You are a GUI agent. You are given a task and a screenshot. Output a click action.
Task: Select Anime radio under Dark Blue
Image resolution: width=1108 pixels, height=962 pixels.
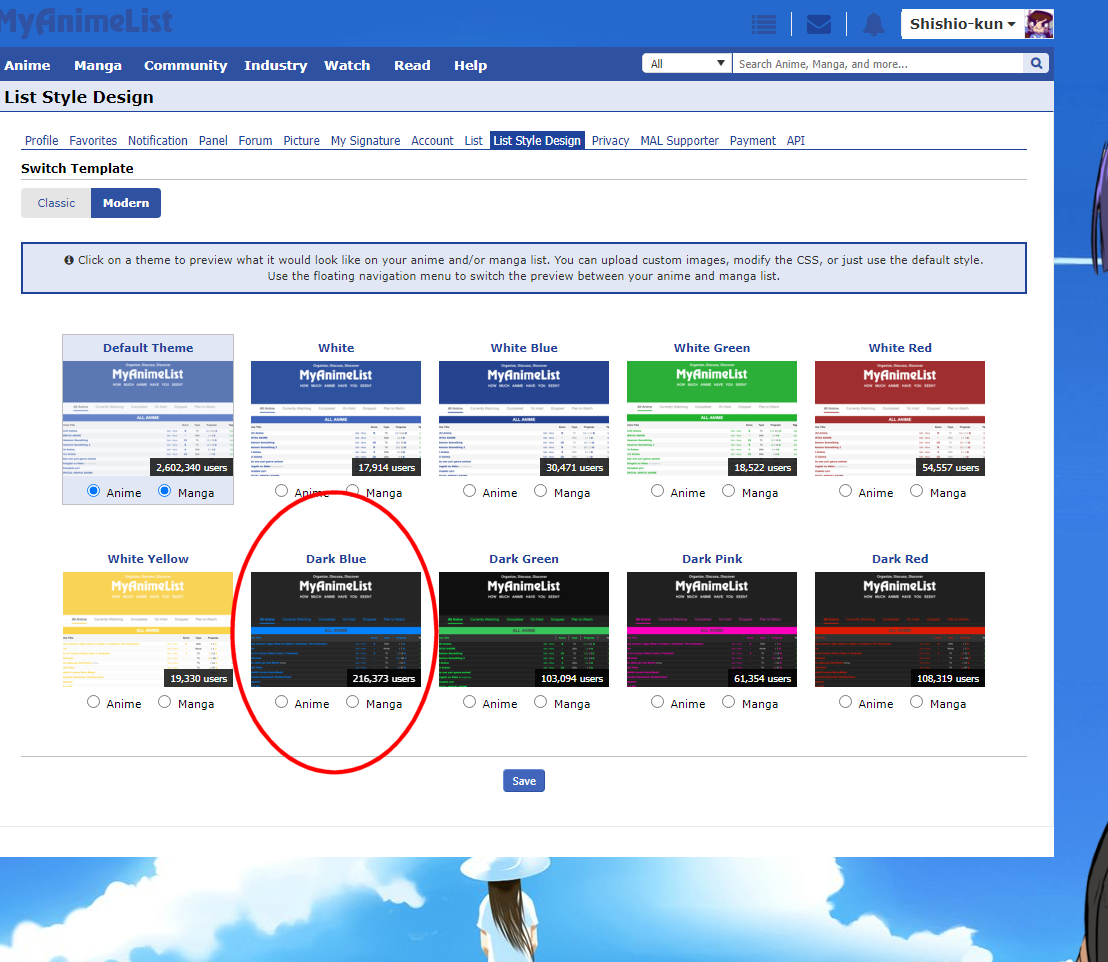point(282,702)
